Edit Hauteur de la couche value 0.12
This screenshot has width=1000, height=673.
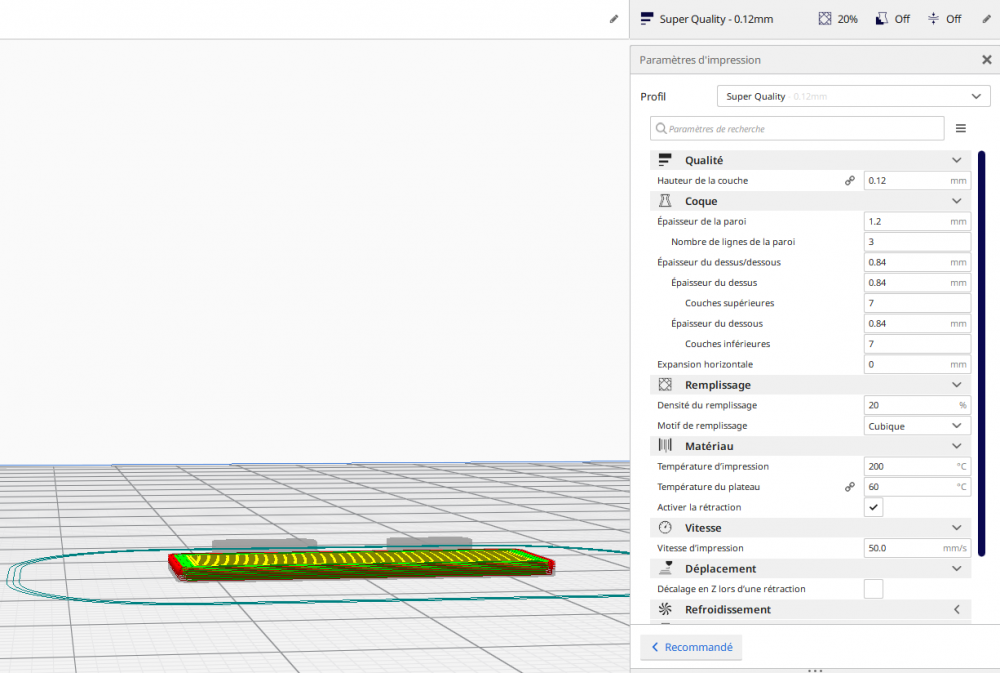click(x=917, y=181)
